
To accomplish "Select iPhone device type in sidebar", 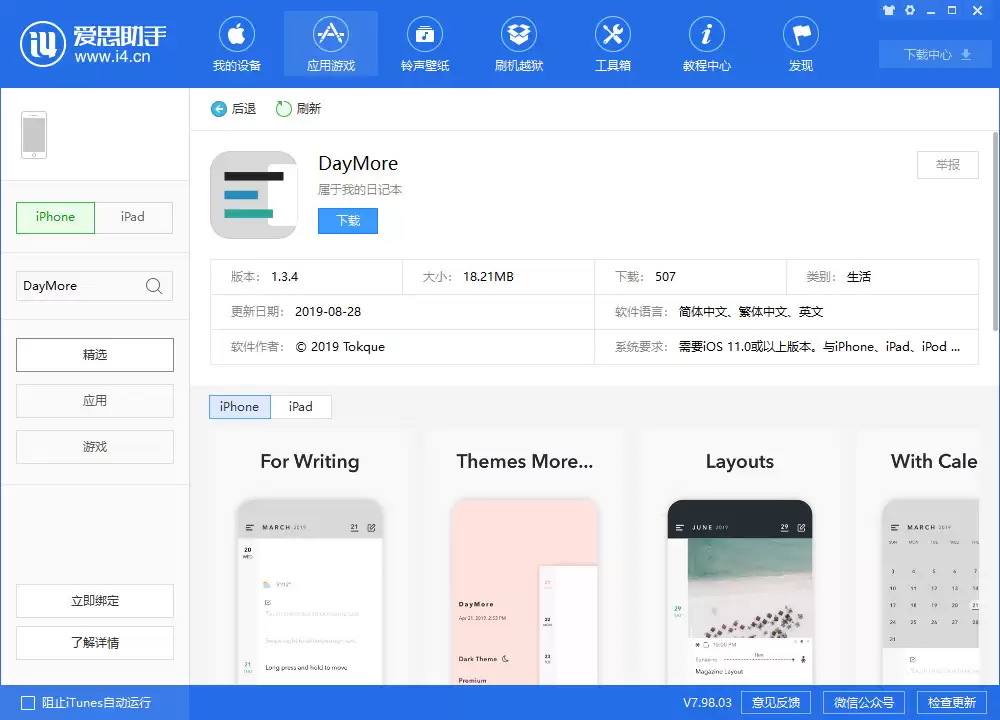I will click(55, 217).
